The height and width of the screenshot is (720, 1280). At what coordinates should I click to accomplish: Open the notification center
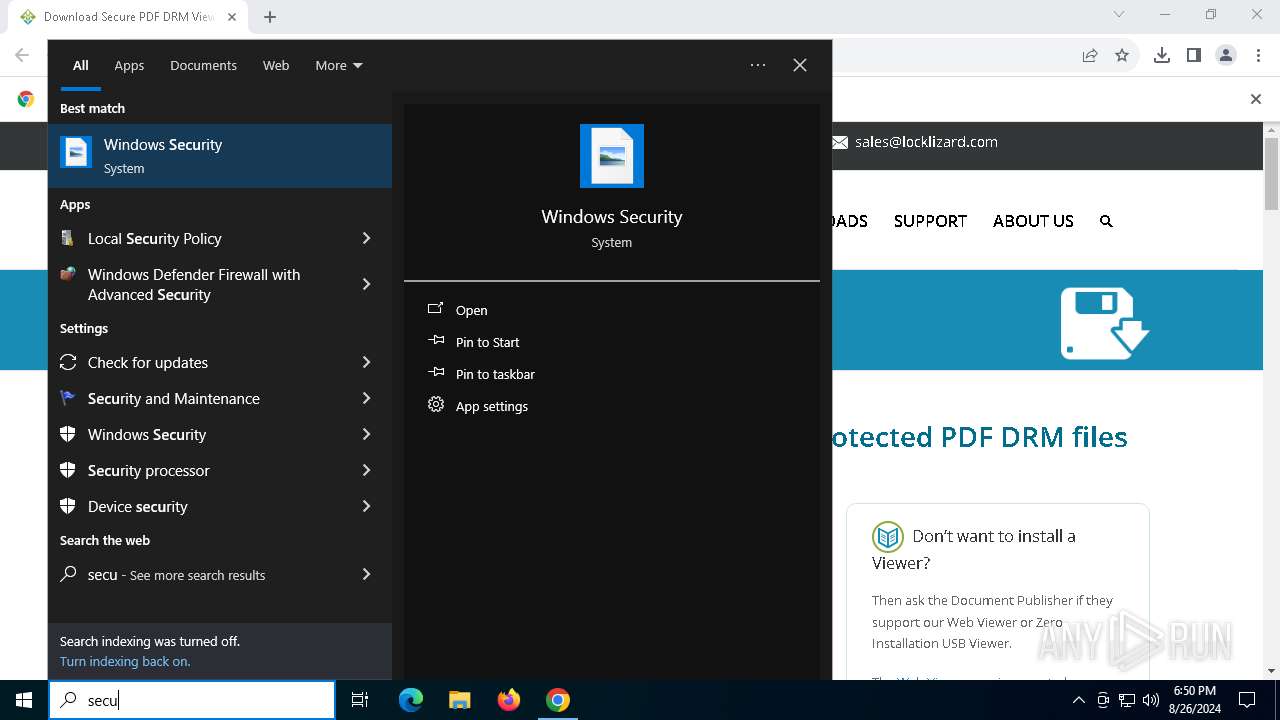[x=1247, y=700]
